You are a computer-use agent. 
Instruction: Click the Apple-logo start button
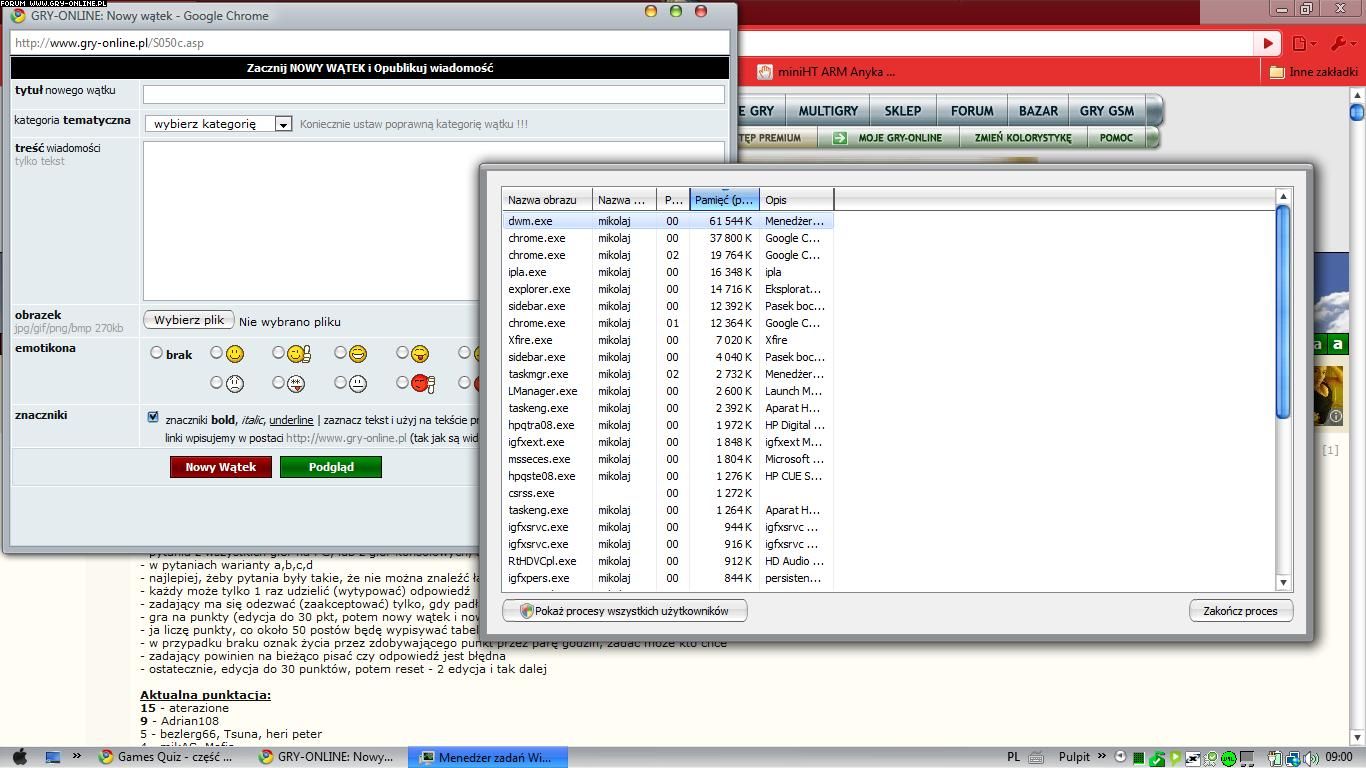point(19,757)
